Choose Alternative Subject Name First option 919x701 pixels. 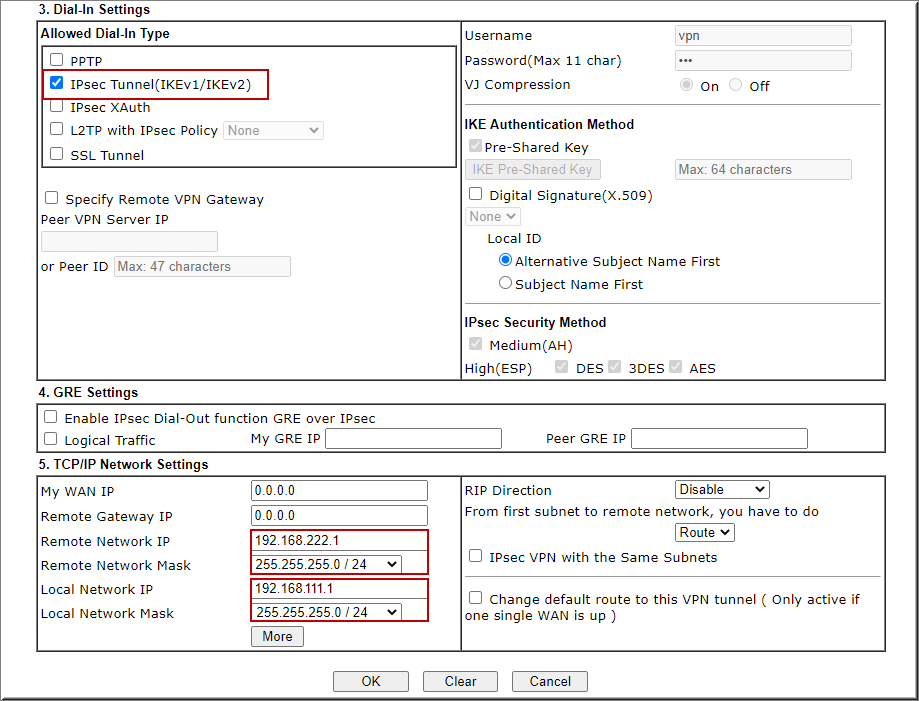(x=506, y=260)
